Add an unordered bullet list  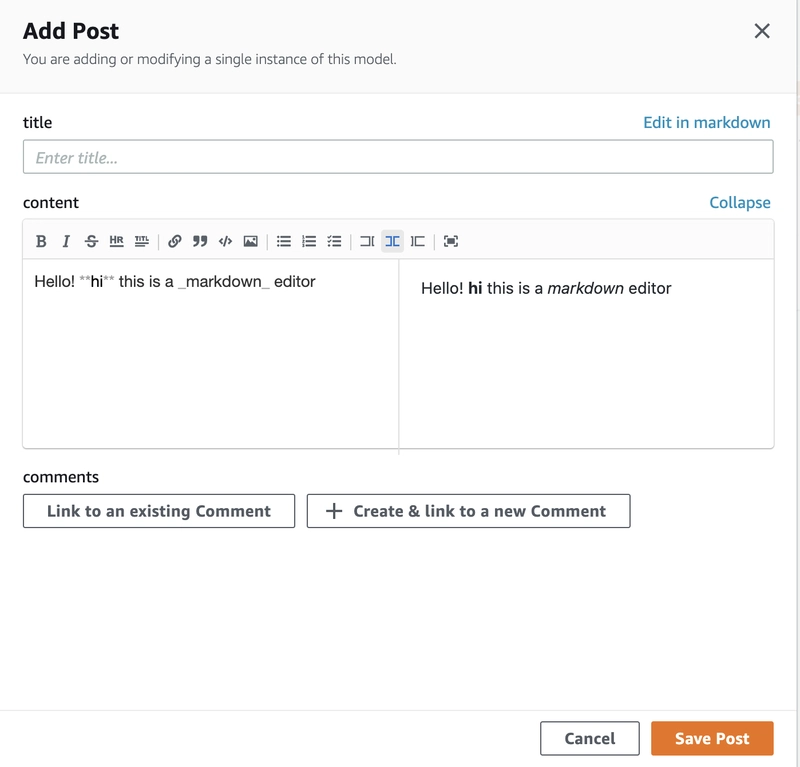pyautogui.click(x=284, y=241)
